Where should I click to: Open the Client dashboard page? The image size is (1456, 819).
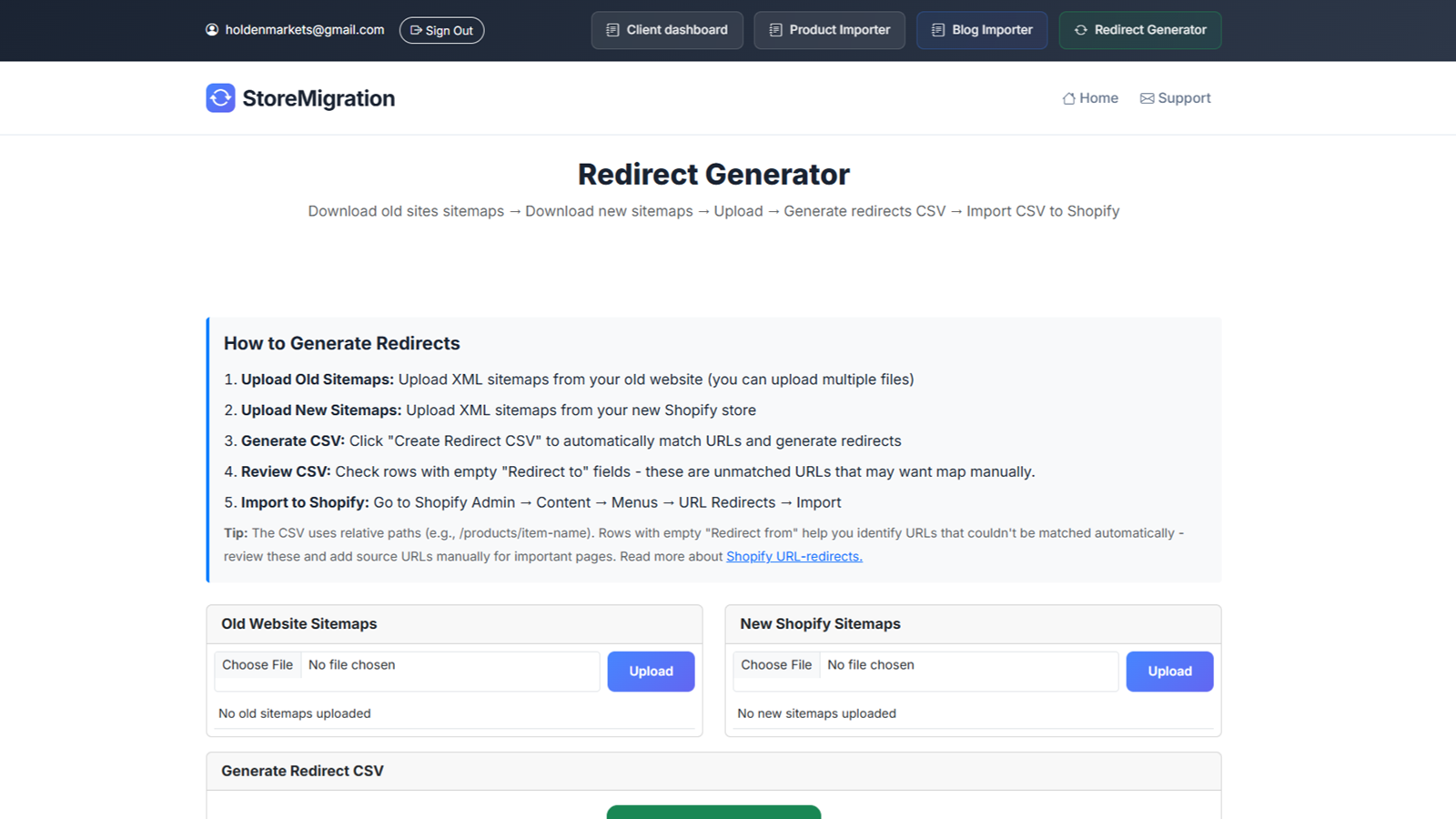tap(667, 30)
